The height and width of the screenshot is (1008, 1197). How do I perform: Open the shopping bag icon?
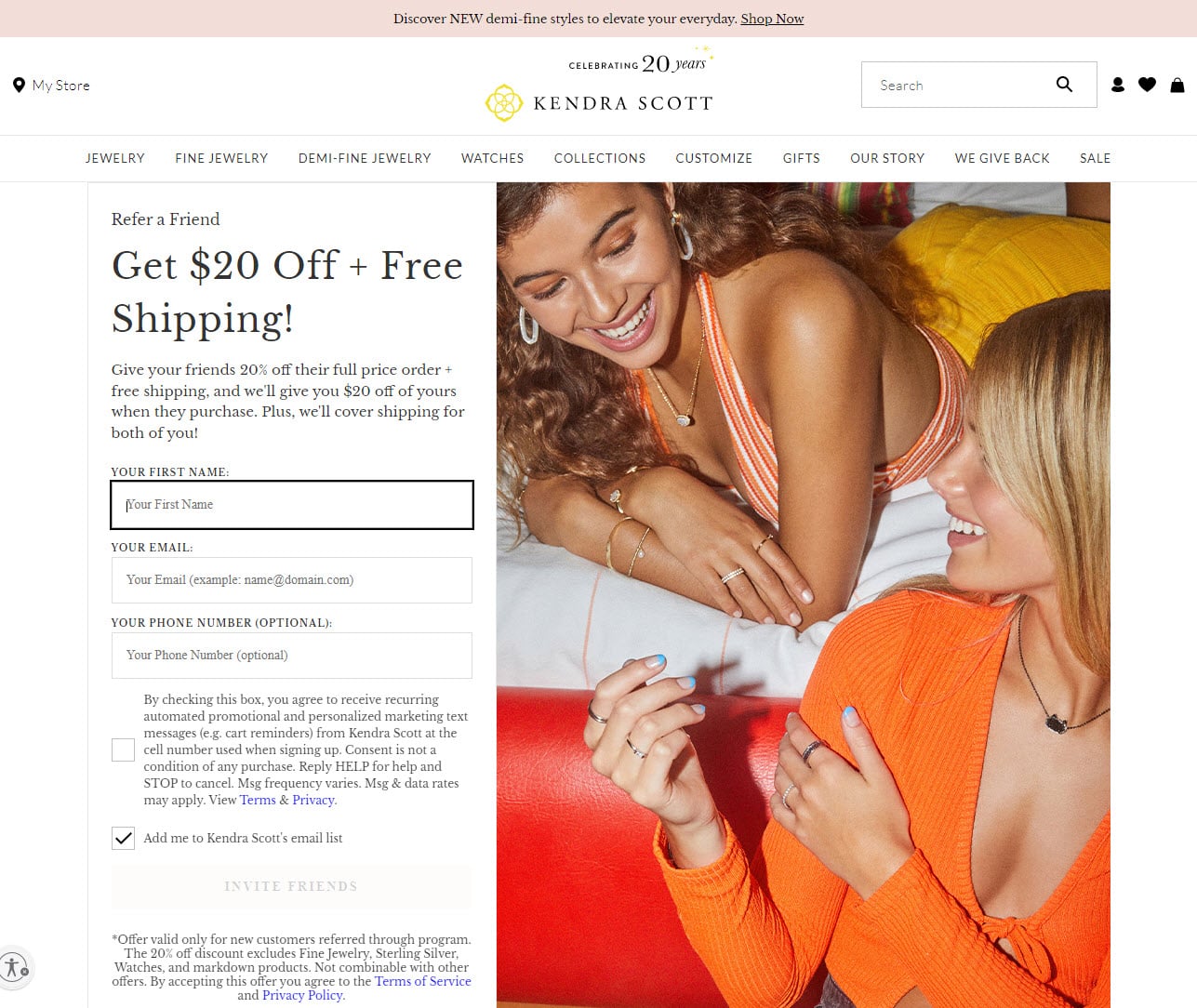click(1177, 85)
